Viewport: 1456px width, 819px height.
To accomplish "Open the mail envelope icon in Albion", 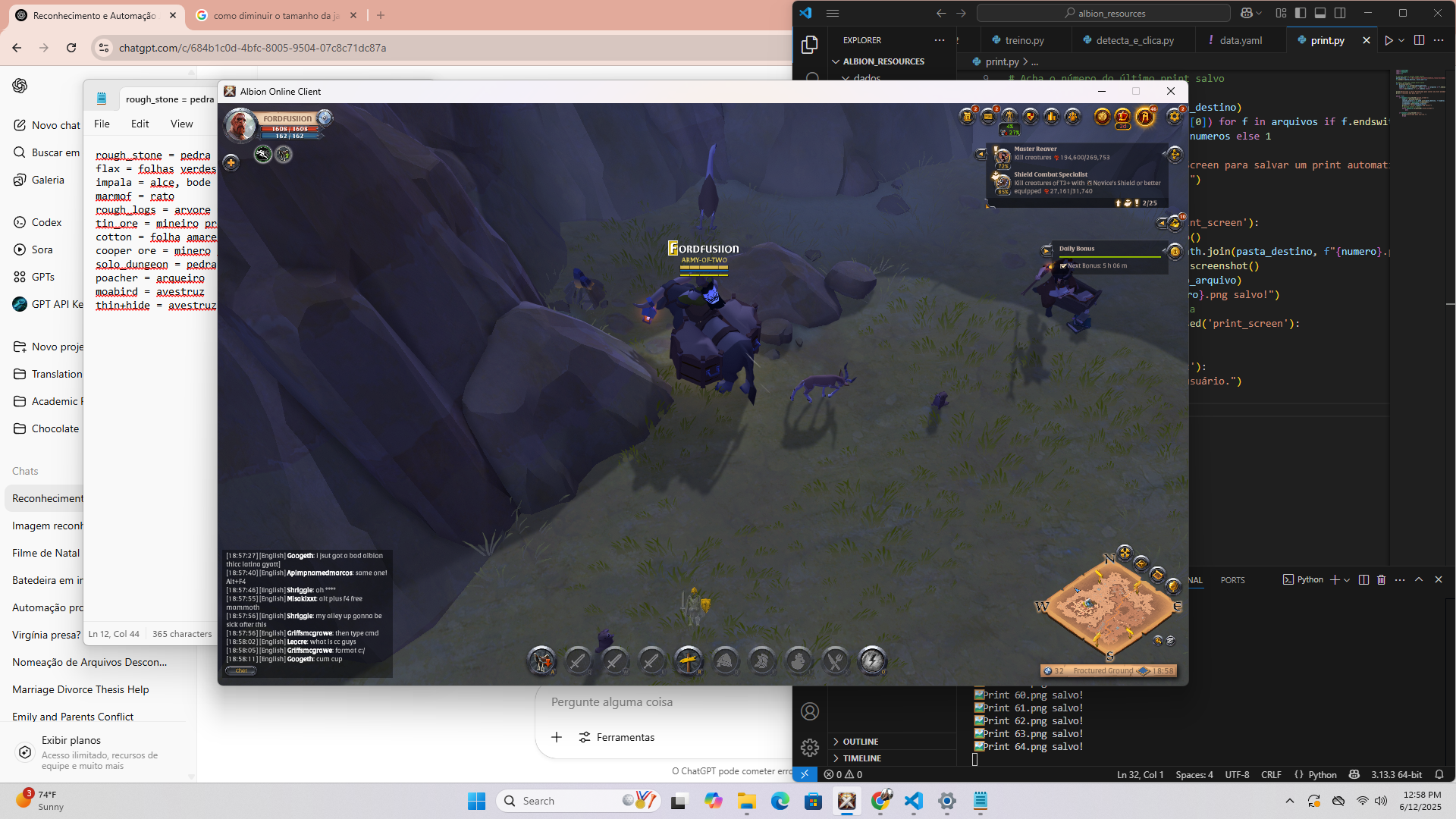I will [x=988, y=116].
